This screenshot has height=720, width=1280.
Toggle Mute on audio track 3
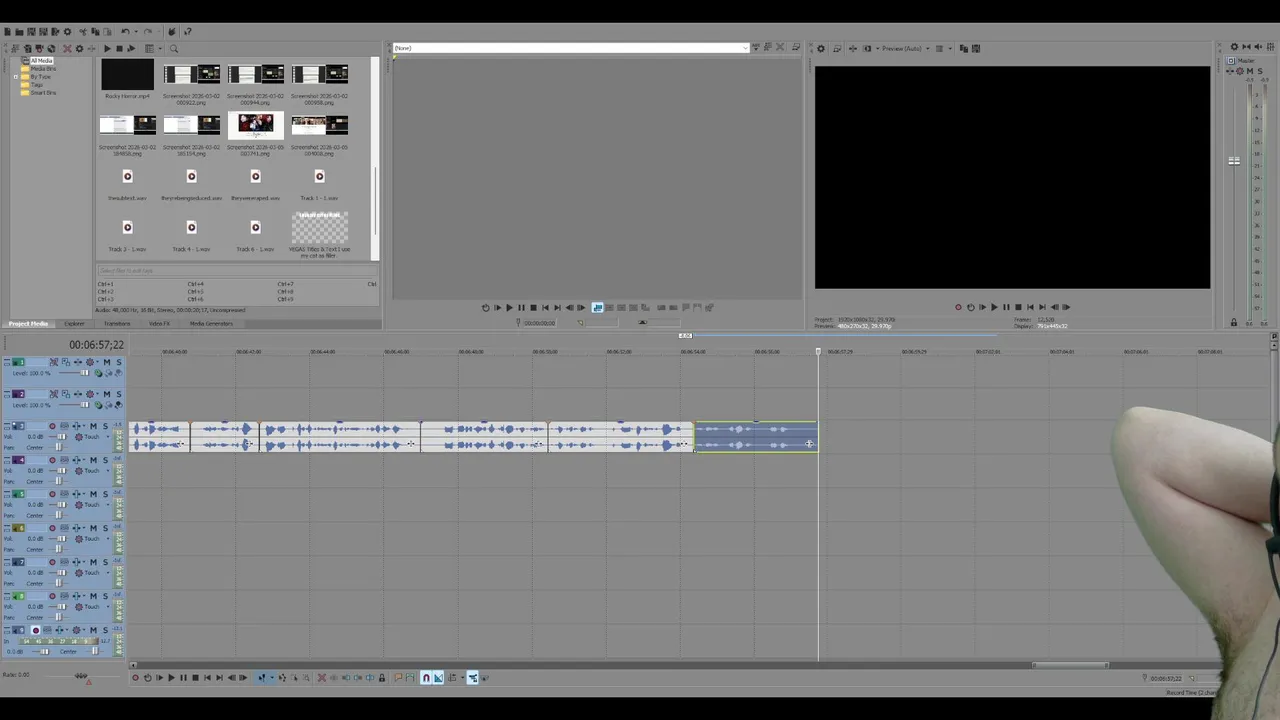tap(93, 426)
